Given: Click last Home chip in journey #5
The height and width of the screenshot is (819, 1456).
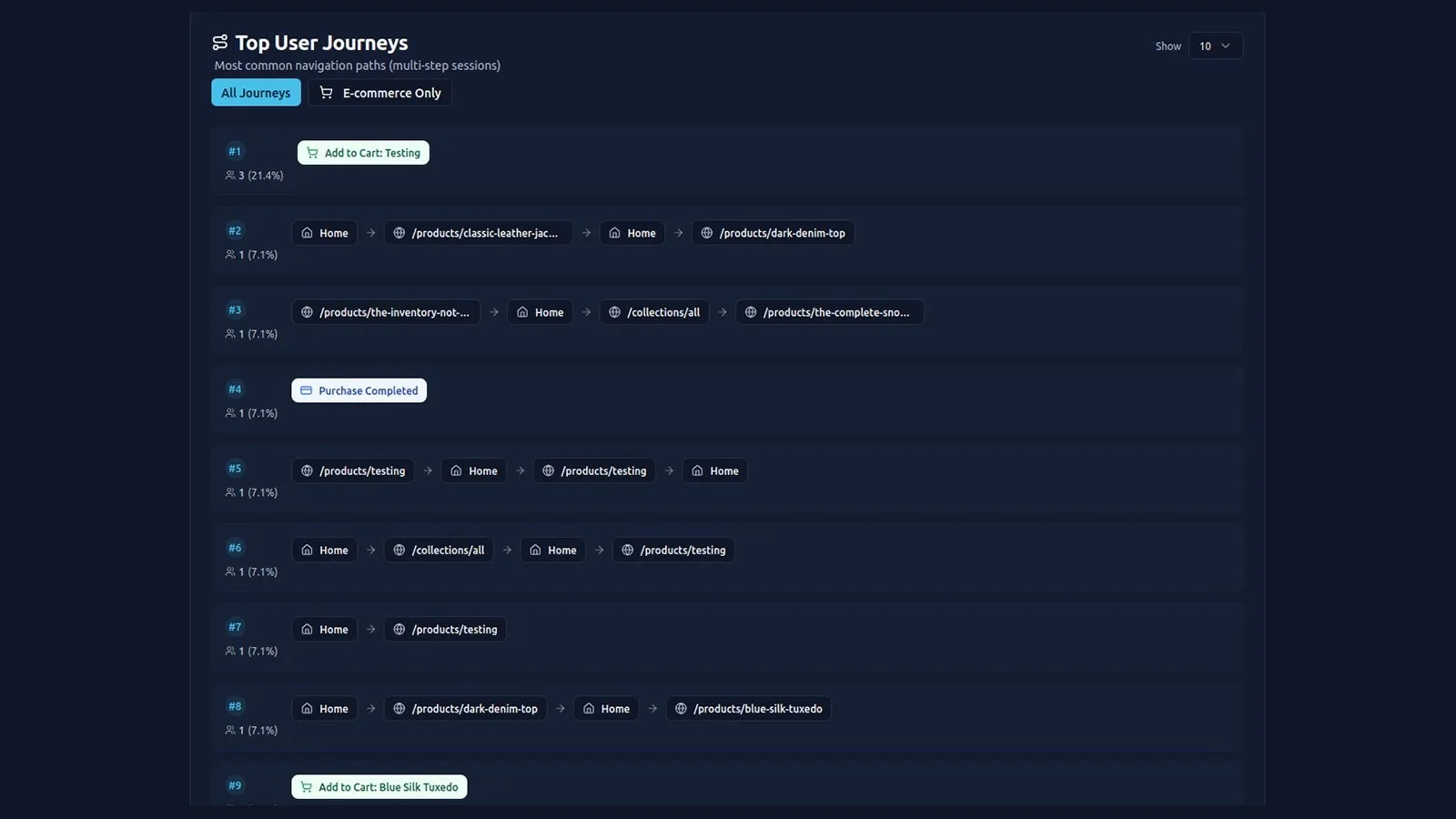Looking at the screenshot, I should [715, 470].
